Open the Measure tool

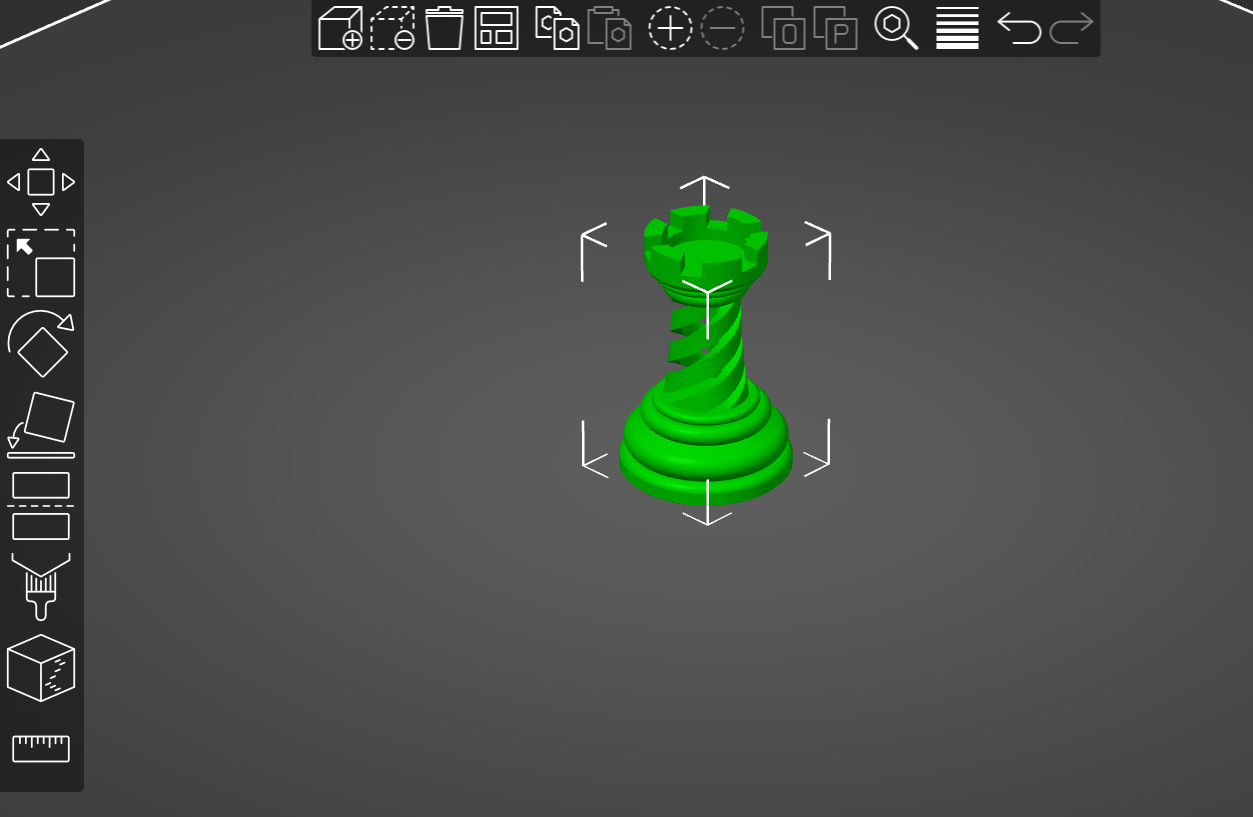coord(40,747)
